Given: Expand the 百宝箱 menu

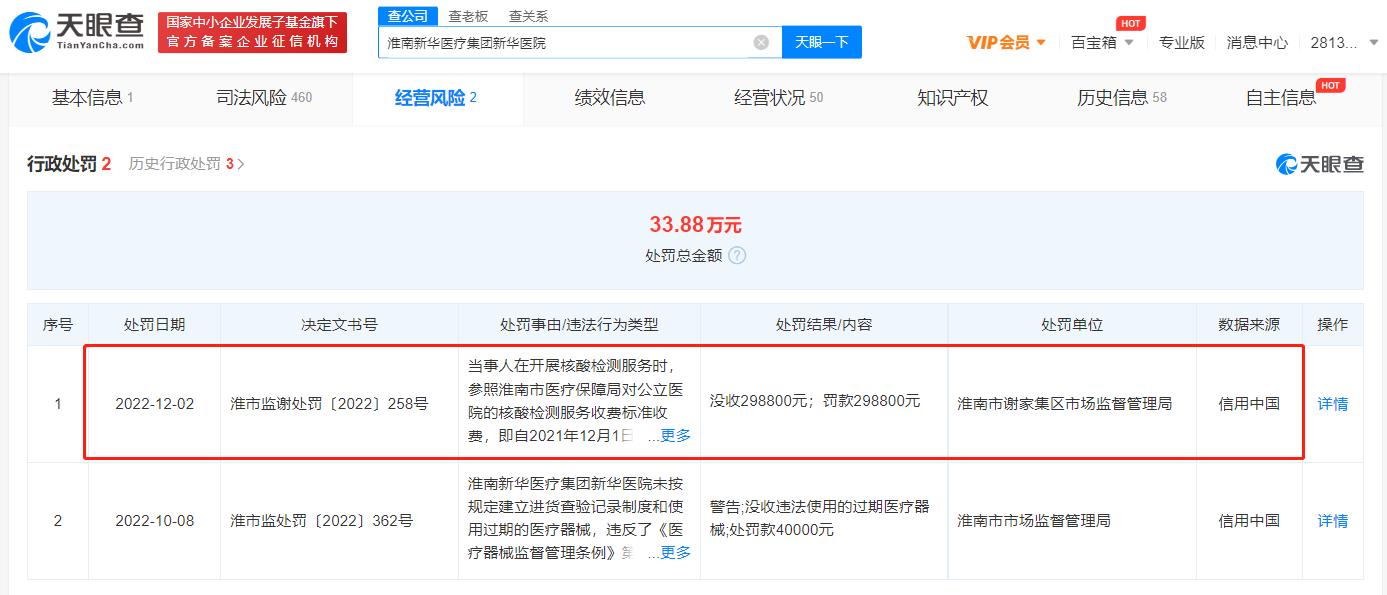Looking at the screenshot, I should pyautogui.click(x=1102, y=42).
